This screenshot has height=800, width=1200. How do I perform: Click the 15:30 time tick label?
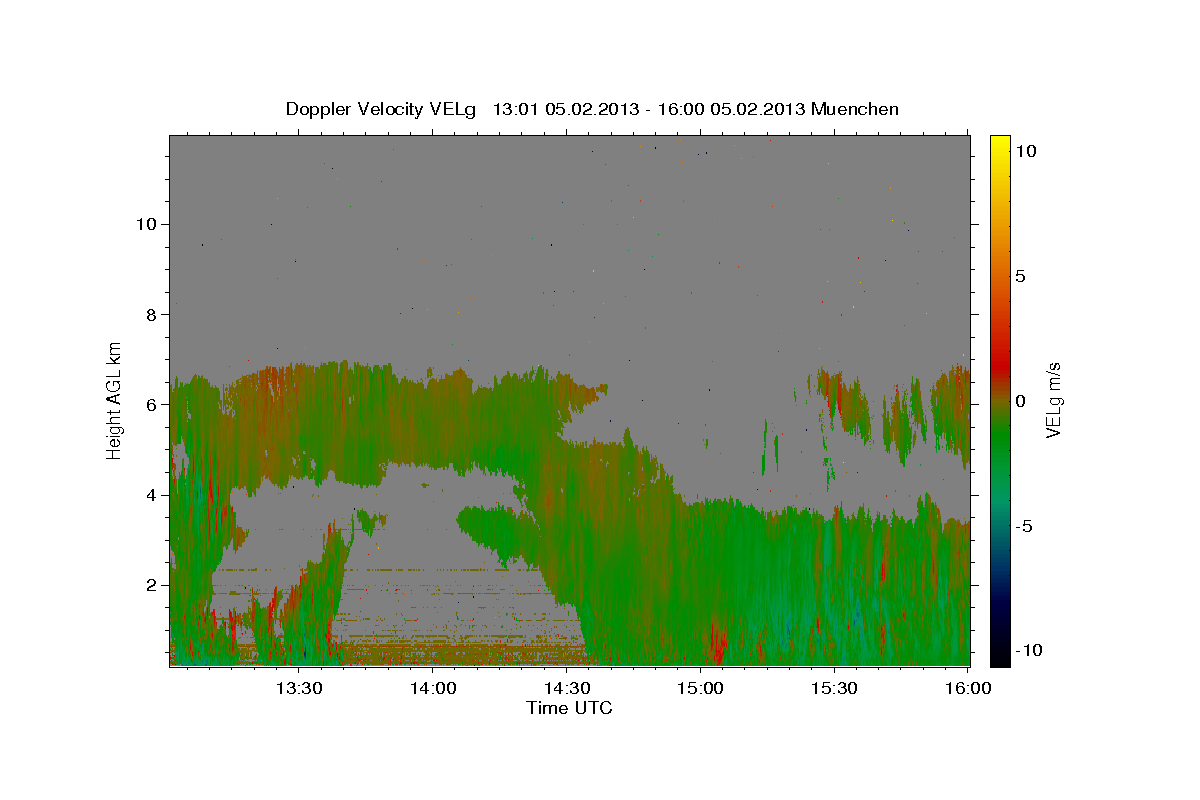click(x=835, y=688)
